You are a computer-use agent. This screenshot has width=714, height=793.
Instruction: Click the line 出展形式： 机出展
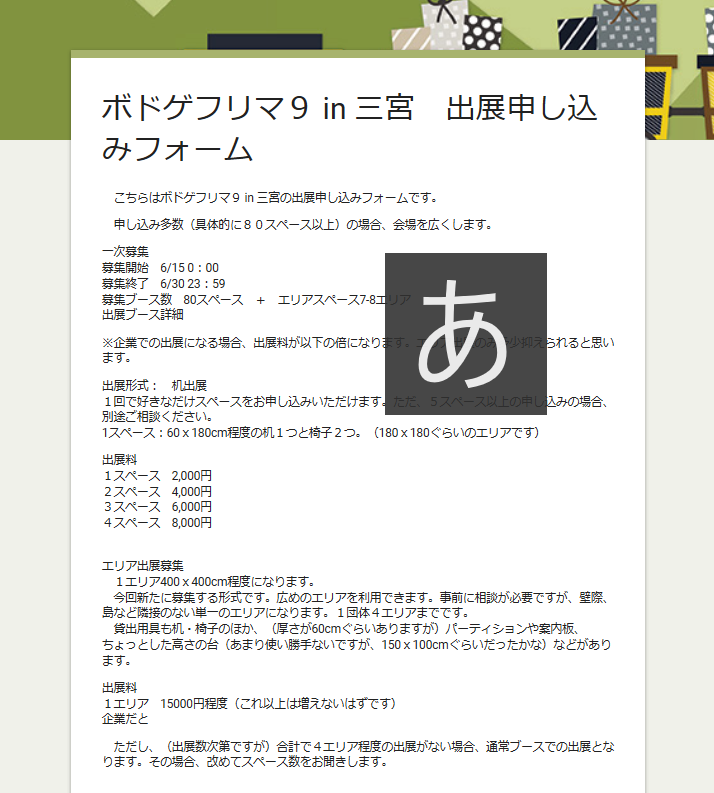point(154,386)
